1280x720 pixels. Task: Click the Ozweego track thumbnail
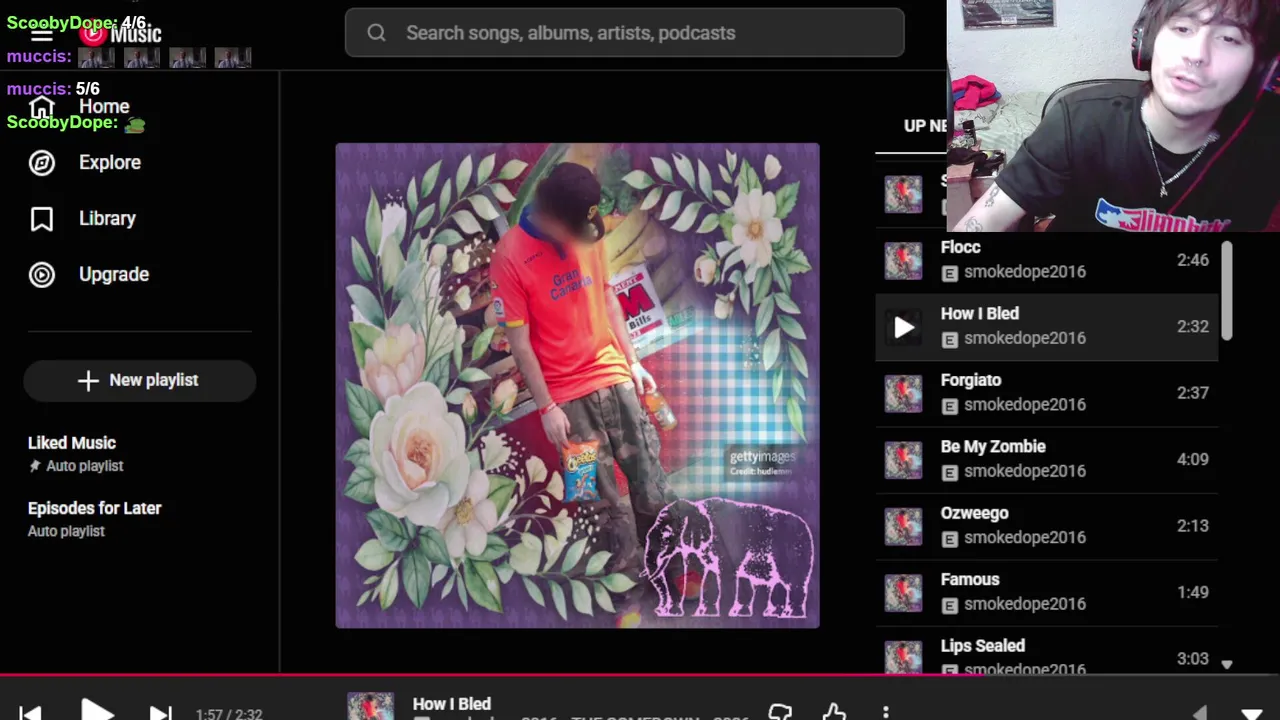click(x=903, y=526)
